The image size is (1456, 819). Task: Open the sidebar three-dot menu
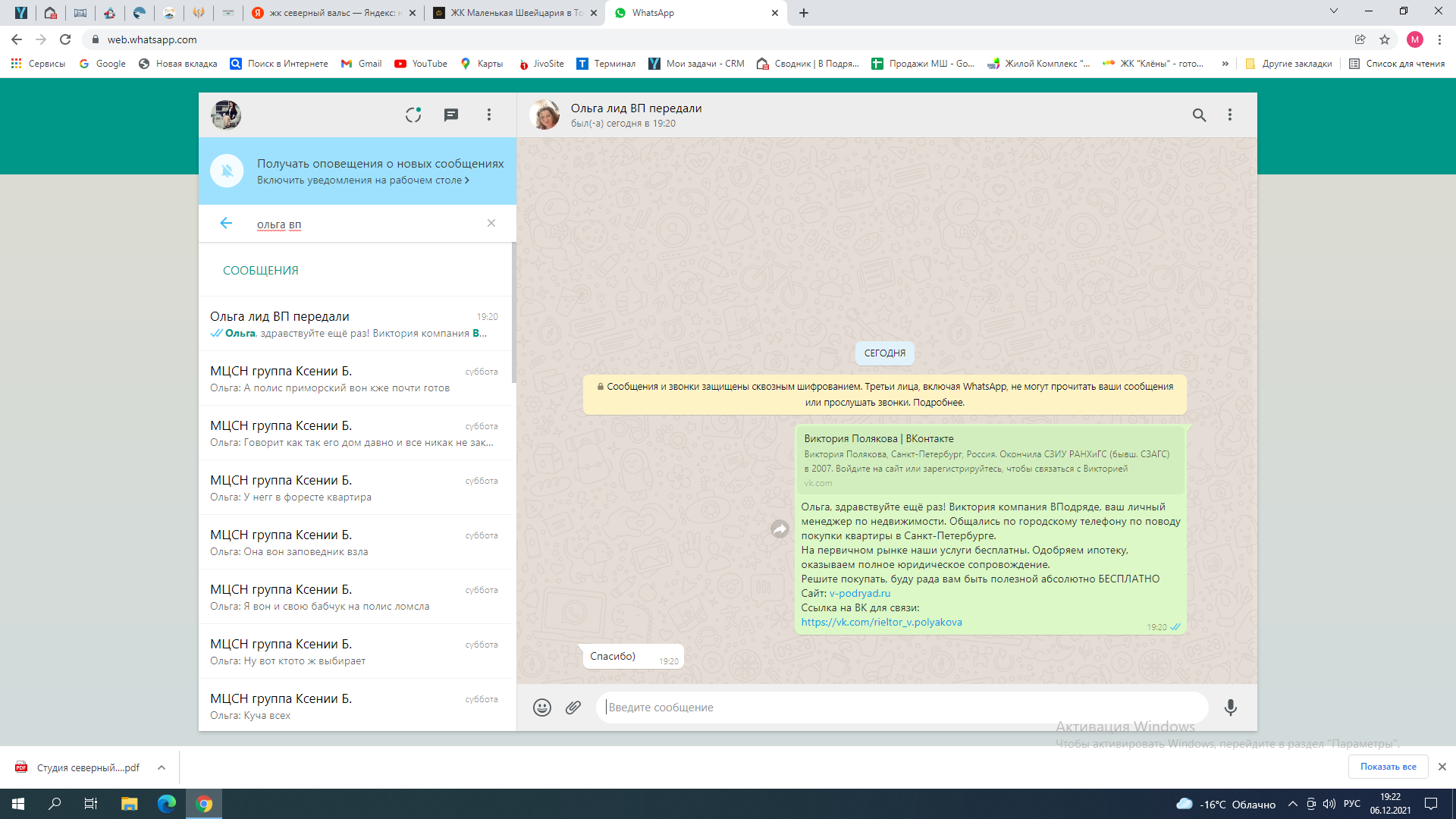489,115
